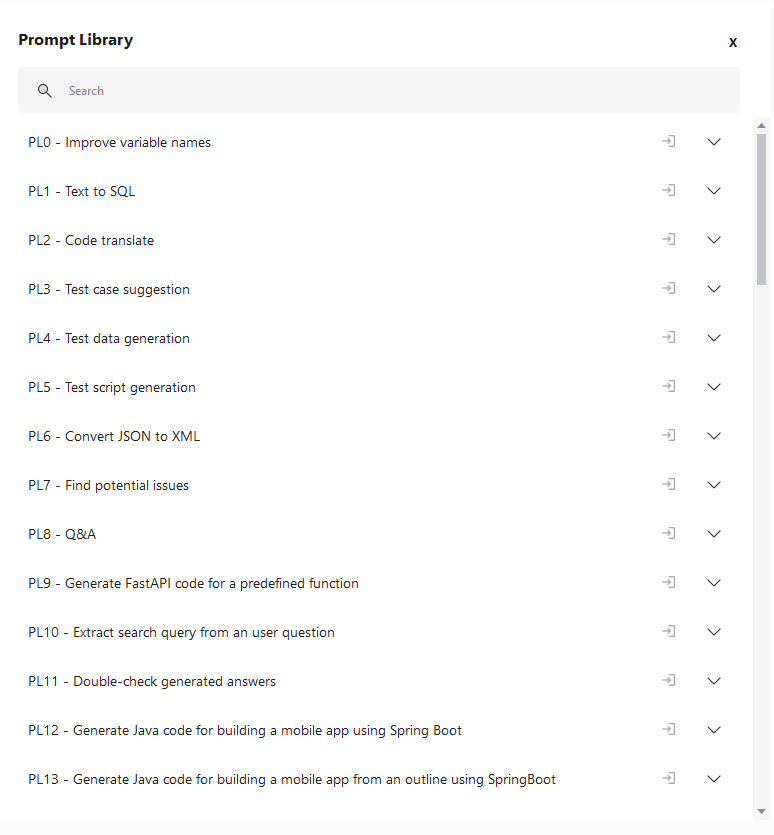This screenshot has width=774, height=835.
Task: Click insert icon for PL10 Extract search query
Action: [x=669, y=631]
